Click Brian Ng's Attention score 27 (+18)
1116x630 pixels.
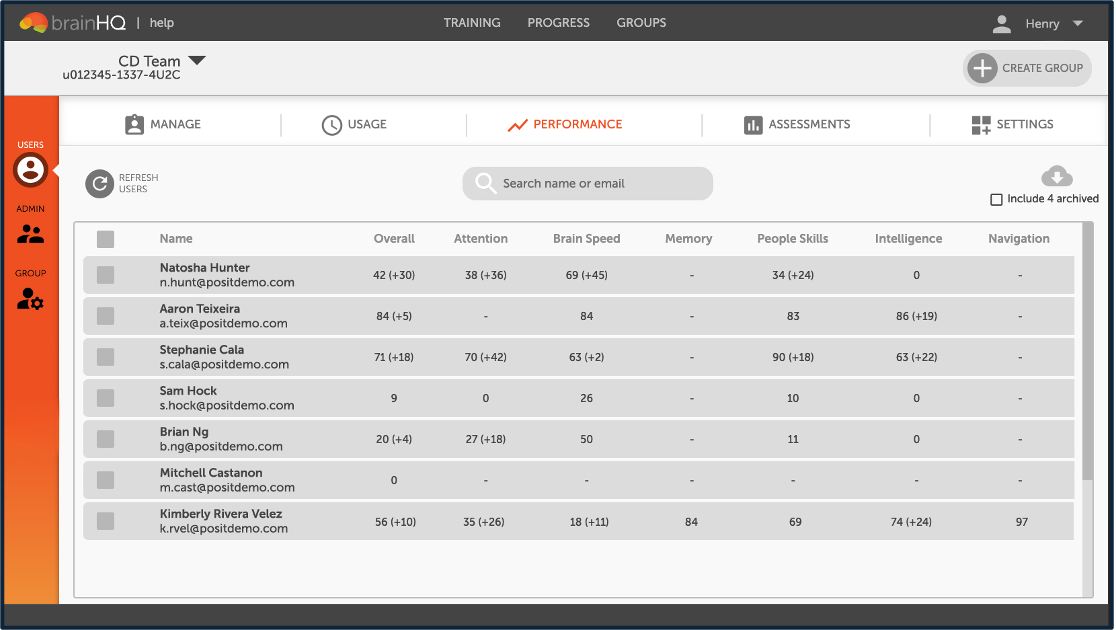pyautogui.click(x=485, y=439)
